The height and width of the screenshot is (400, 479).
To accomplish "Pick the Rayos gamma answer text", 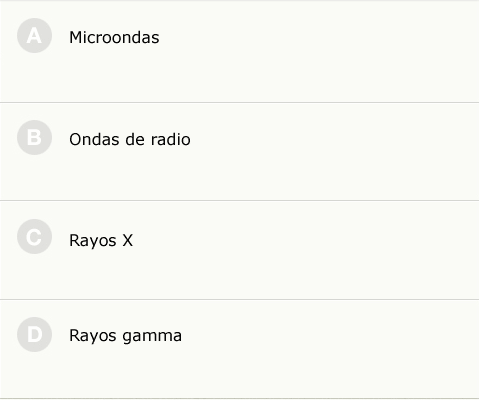I will point(125,336).
